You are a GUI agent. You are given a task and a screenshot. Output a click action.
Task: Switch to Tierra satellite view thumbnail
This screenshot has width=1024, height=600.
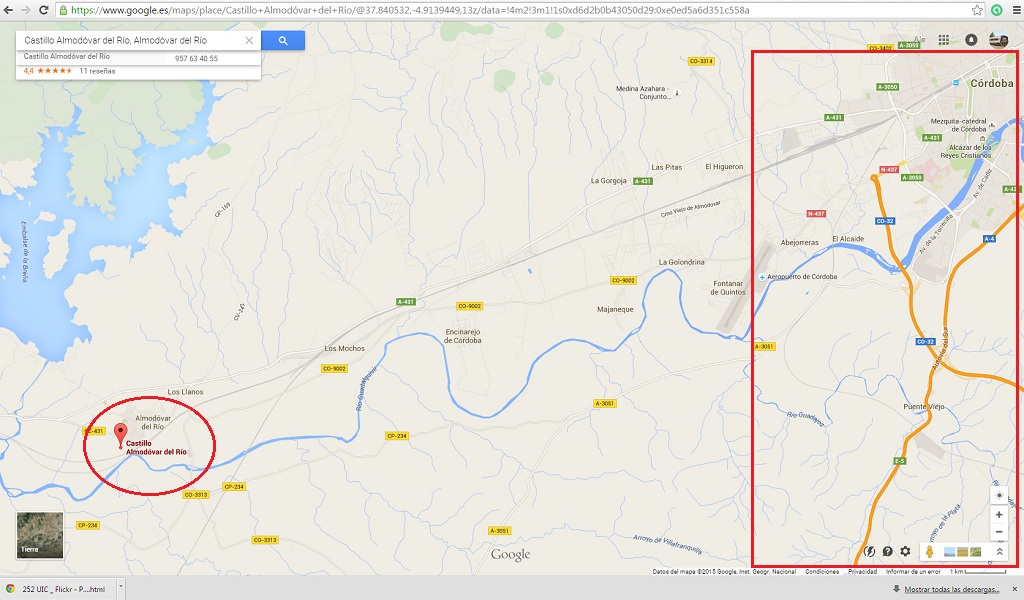[x=40, y=535]
